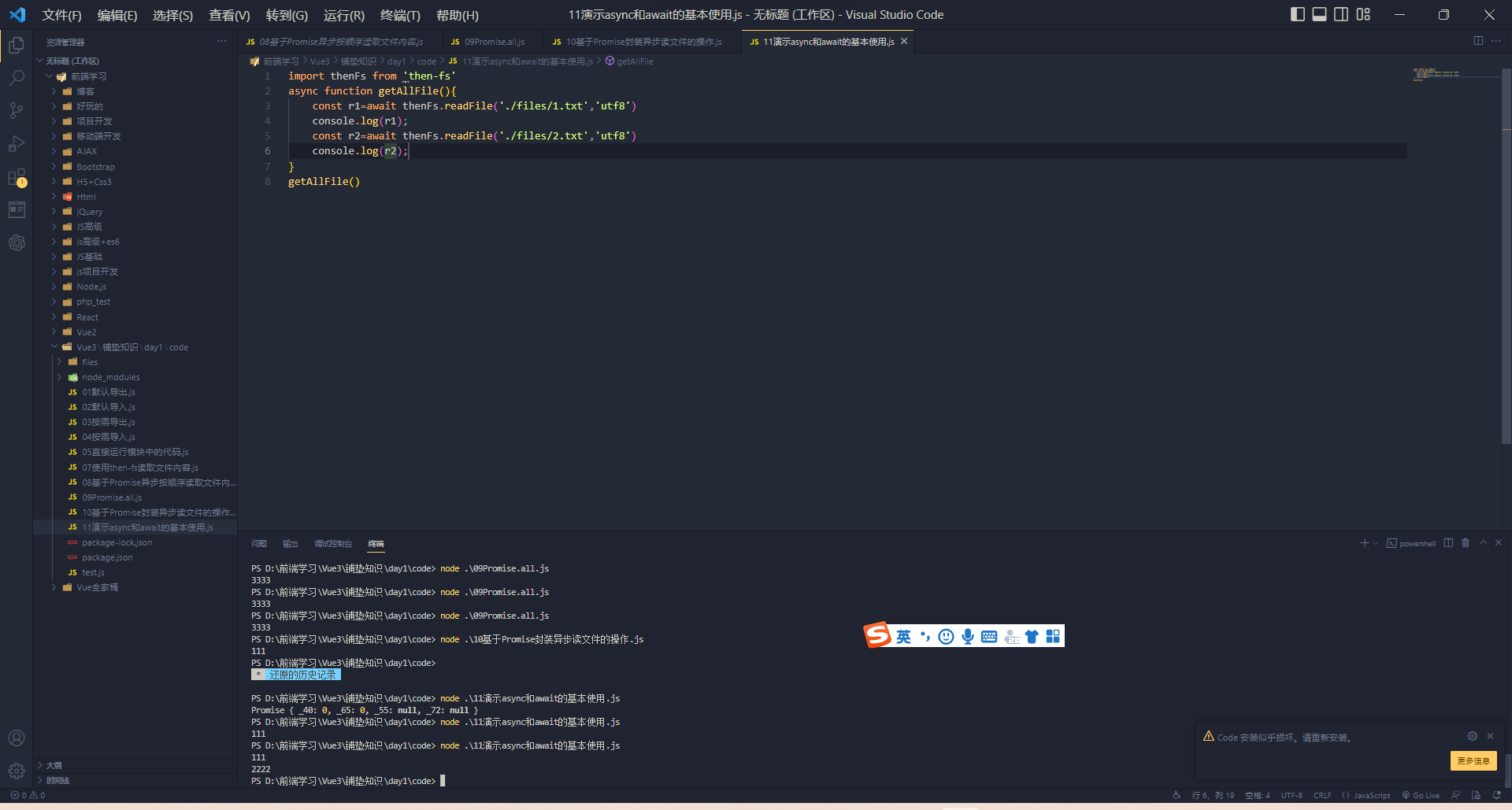The width and height of the screenshot is (1512, 810).
Task: Open the 文件(F) menu
Action: (x=61, y=15)
